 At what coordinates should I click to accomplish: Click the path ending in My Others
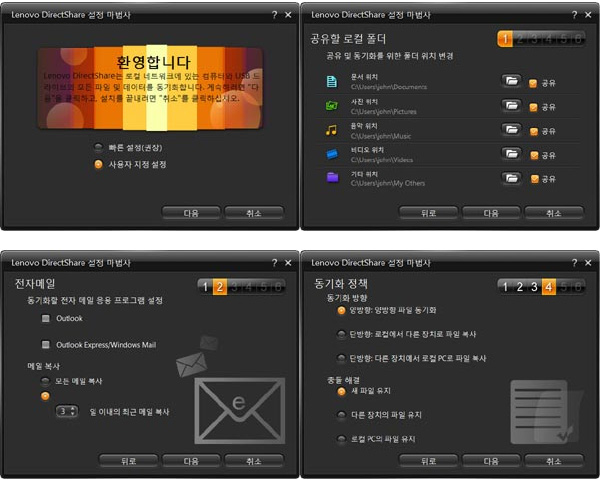pyautogui.click(x=388, y=183)
